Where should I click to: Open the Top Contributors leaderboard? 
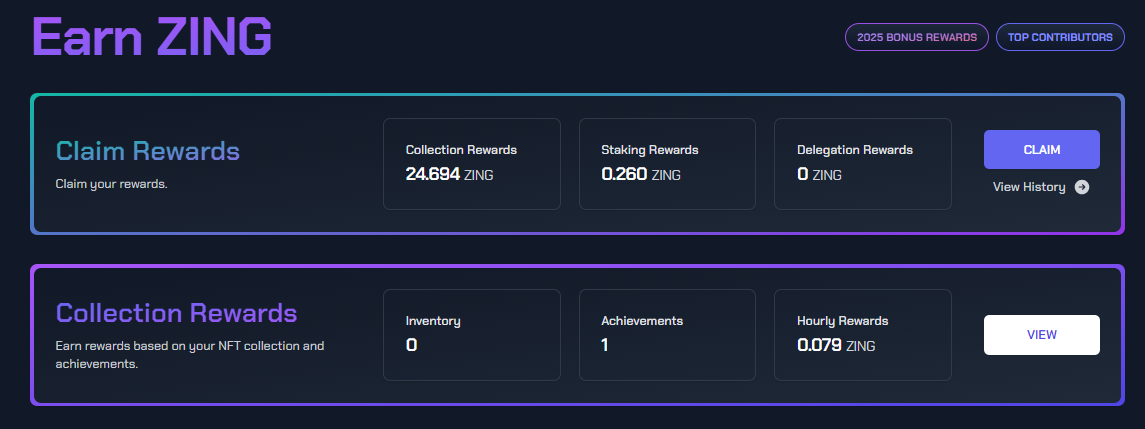1059,37
